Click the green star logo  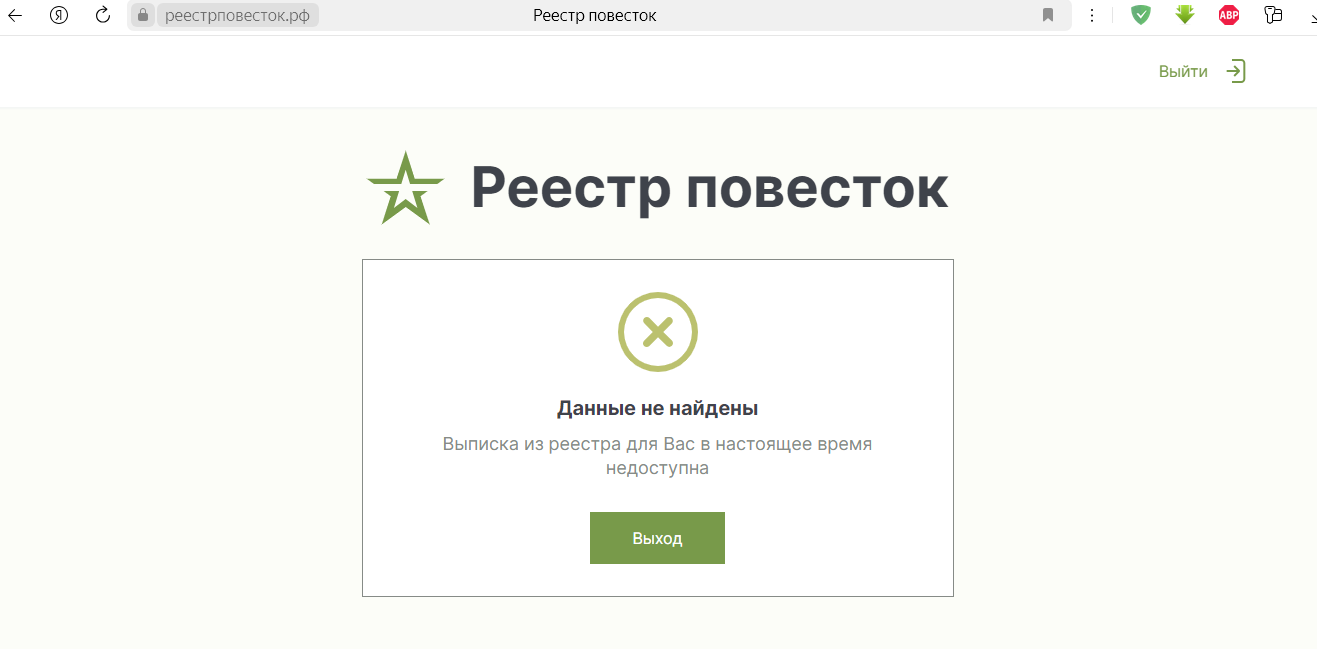point(405,188)
